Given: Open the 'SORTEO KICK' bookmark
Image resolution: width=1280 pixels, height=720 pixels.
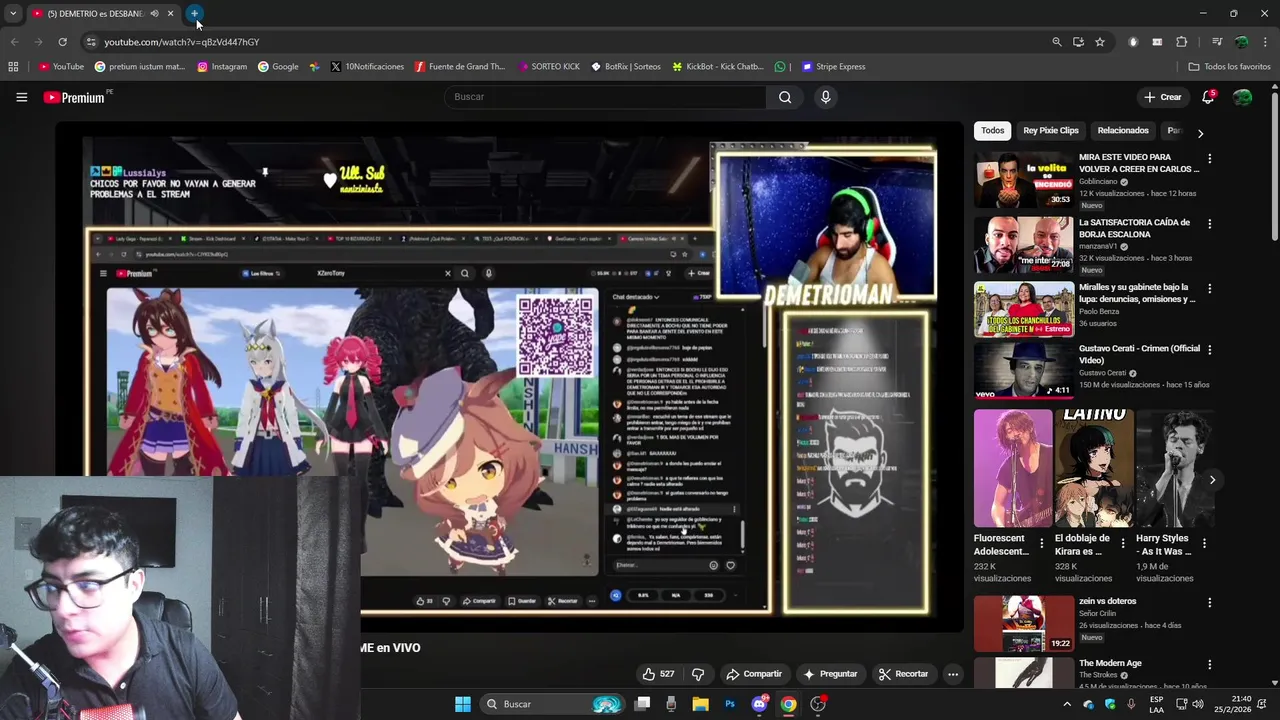Looking at the screenshot, I should point(549,67).
